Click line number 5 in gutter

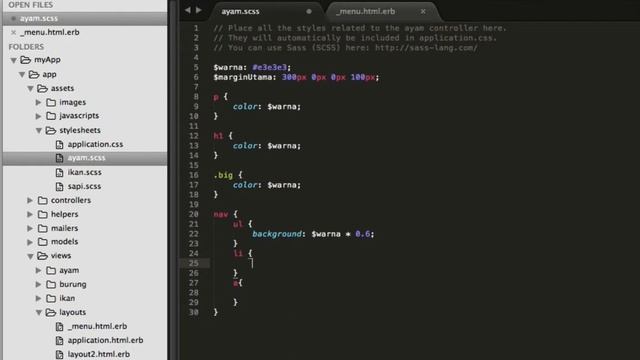tap(196, 67)
